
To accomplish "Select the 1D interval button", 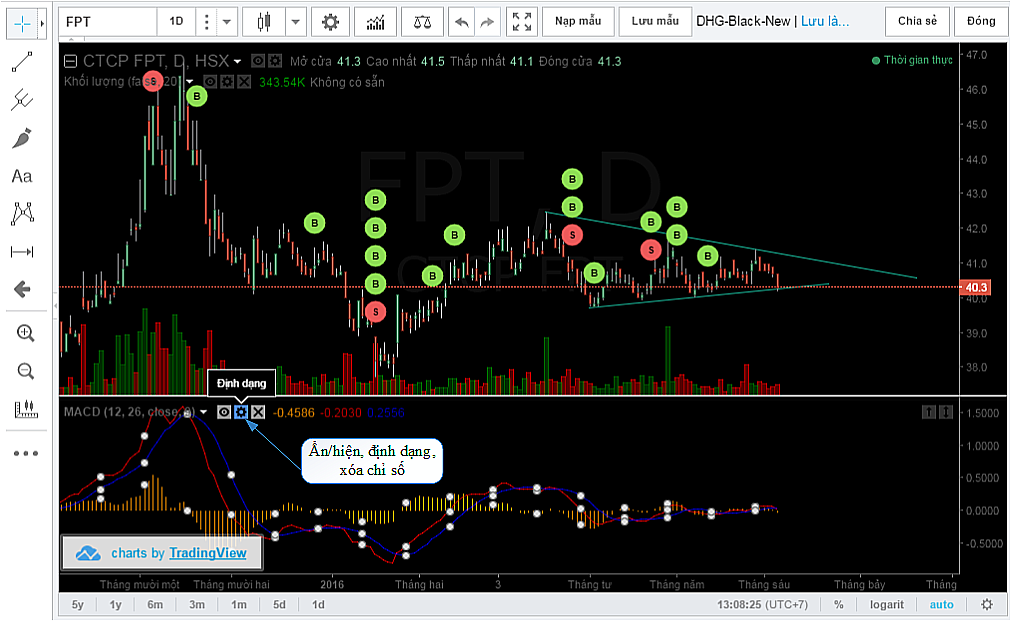I will click(x=176, y=22).
